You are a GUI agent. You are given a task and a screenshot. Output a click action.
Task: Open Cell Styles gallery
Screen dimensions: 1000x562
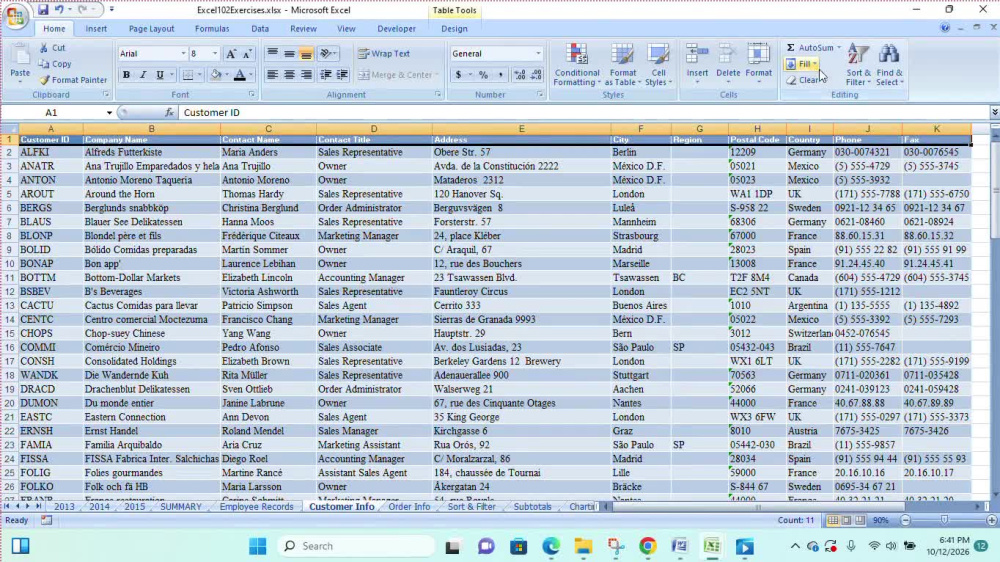[x=658, y=64]
